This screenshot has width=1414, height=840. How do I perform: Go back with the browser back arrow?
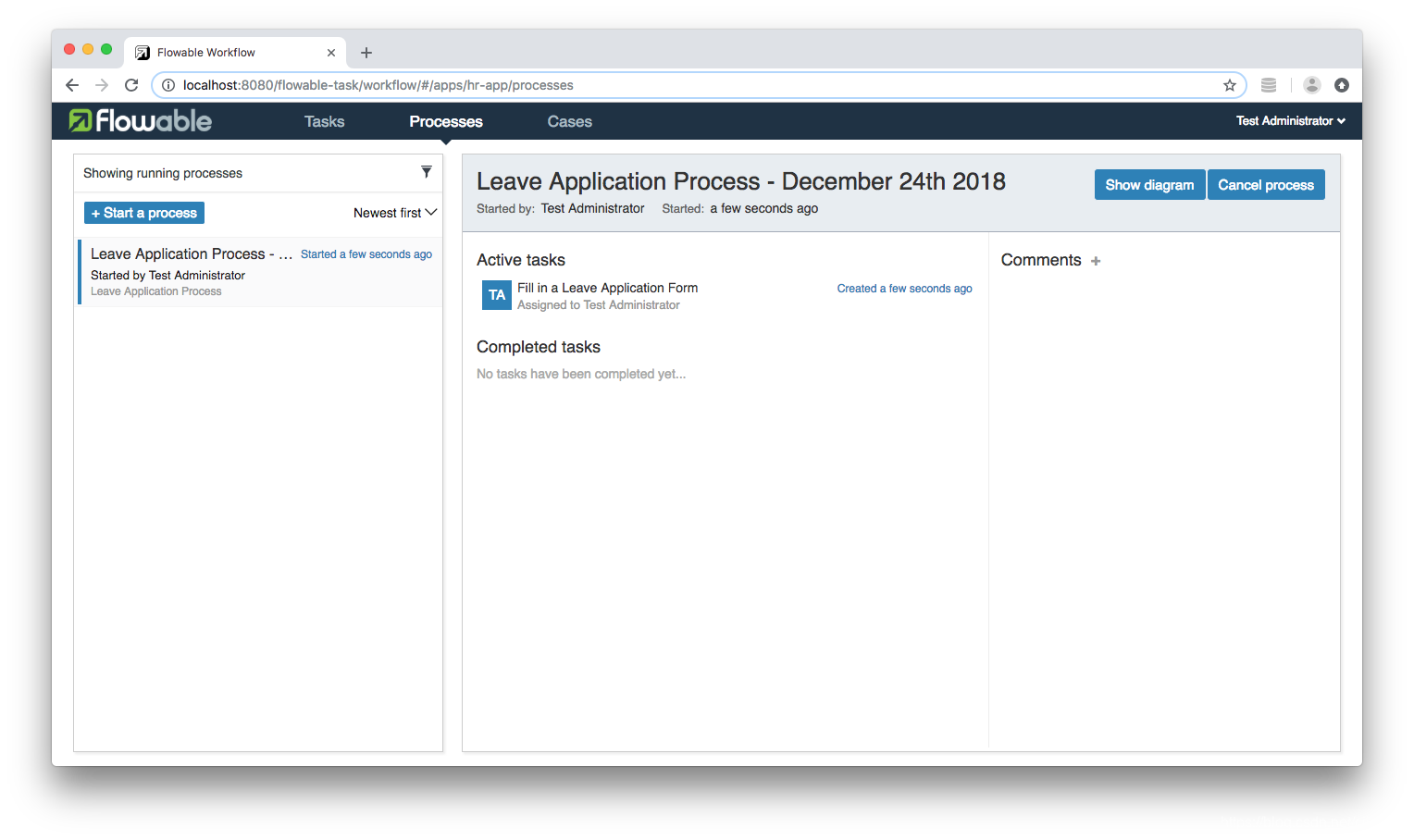click(72, 85)
